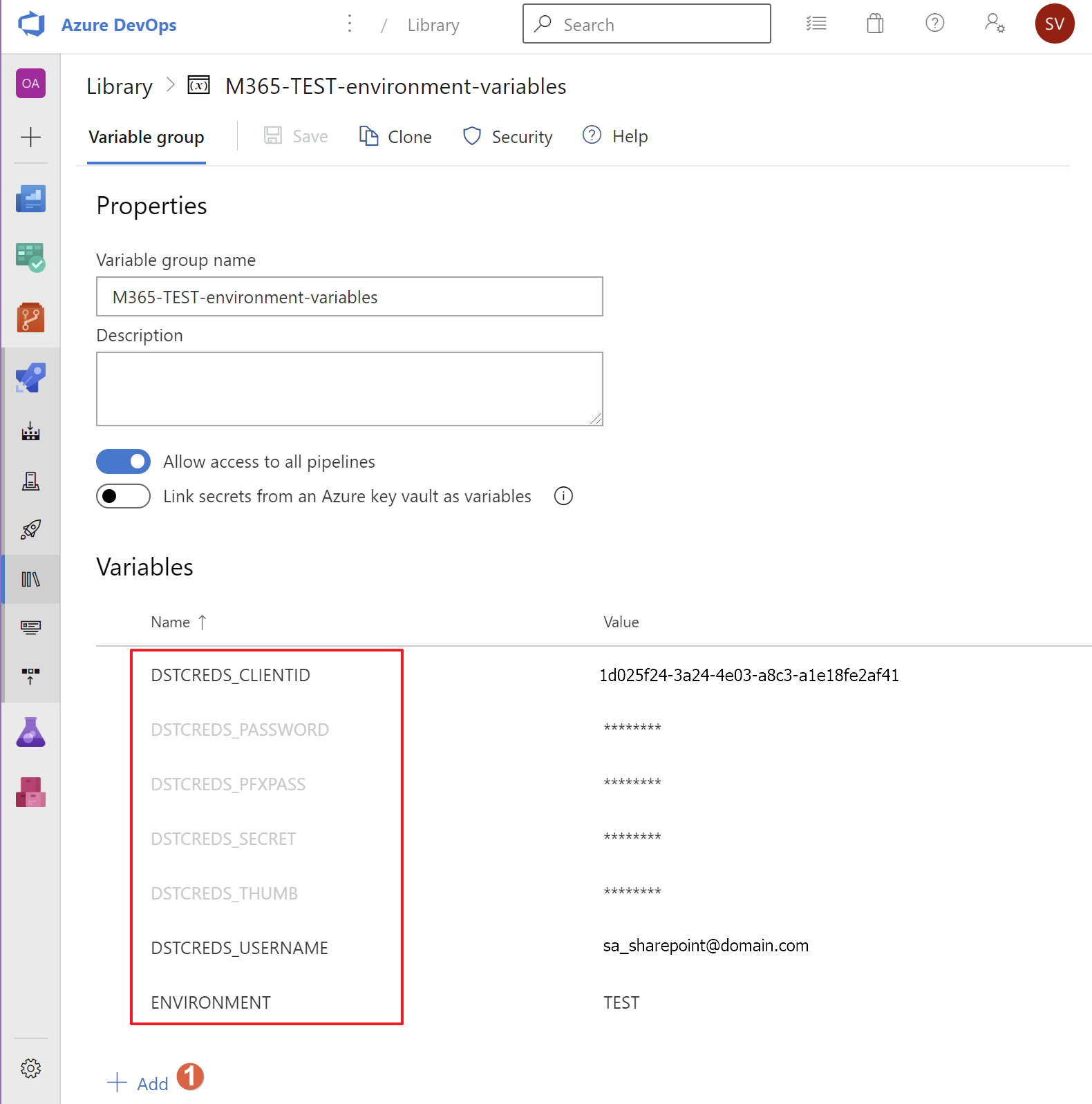Click the Value column header
The width and height of the screenshot is (1092, 1104).
pyautogui.click(x=621, y=622)
